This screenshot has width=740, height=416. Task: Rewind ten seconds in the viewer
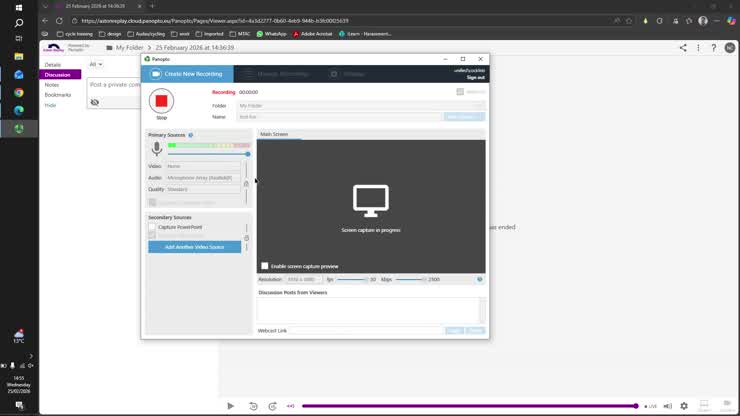(x=253, y=406)
